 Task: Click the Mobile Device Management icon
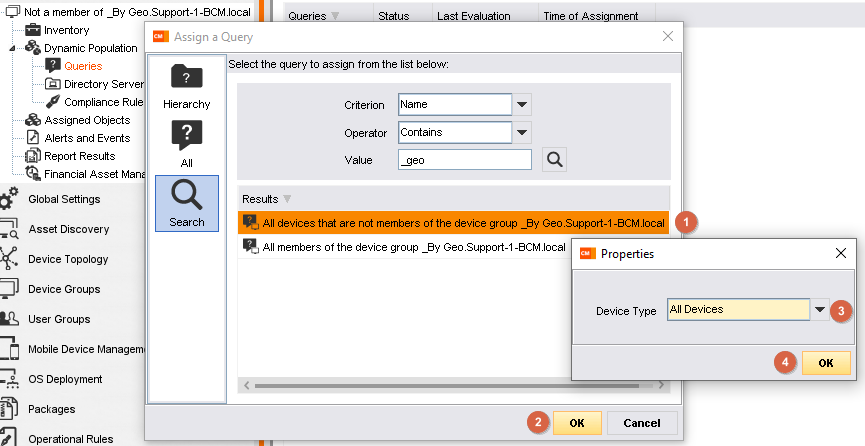[x=9, y=349]
